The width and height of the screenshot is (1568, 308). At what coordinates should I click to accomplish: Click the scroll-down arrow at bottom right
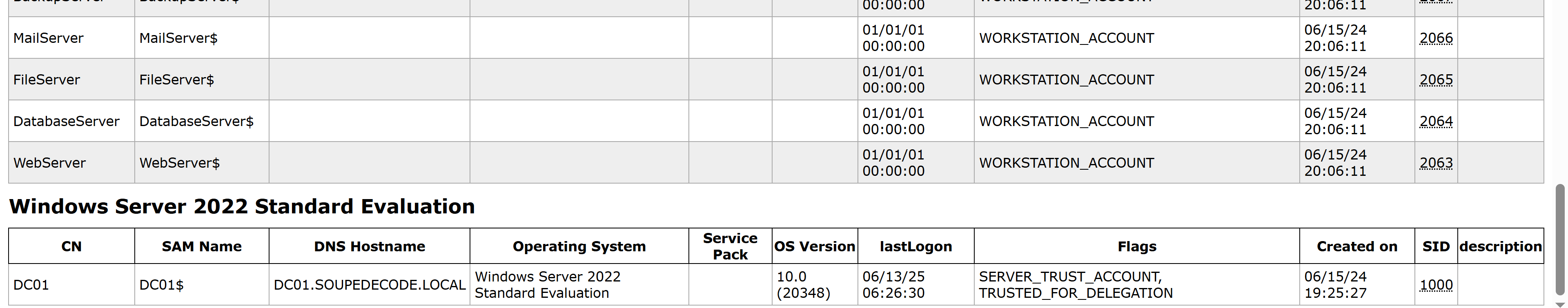point(1560,304)
